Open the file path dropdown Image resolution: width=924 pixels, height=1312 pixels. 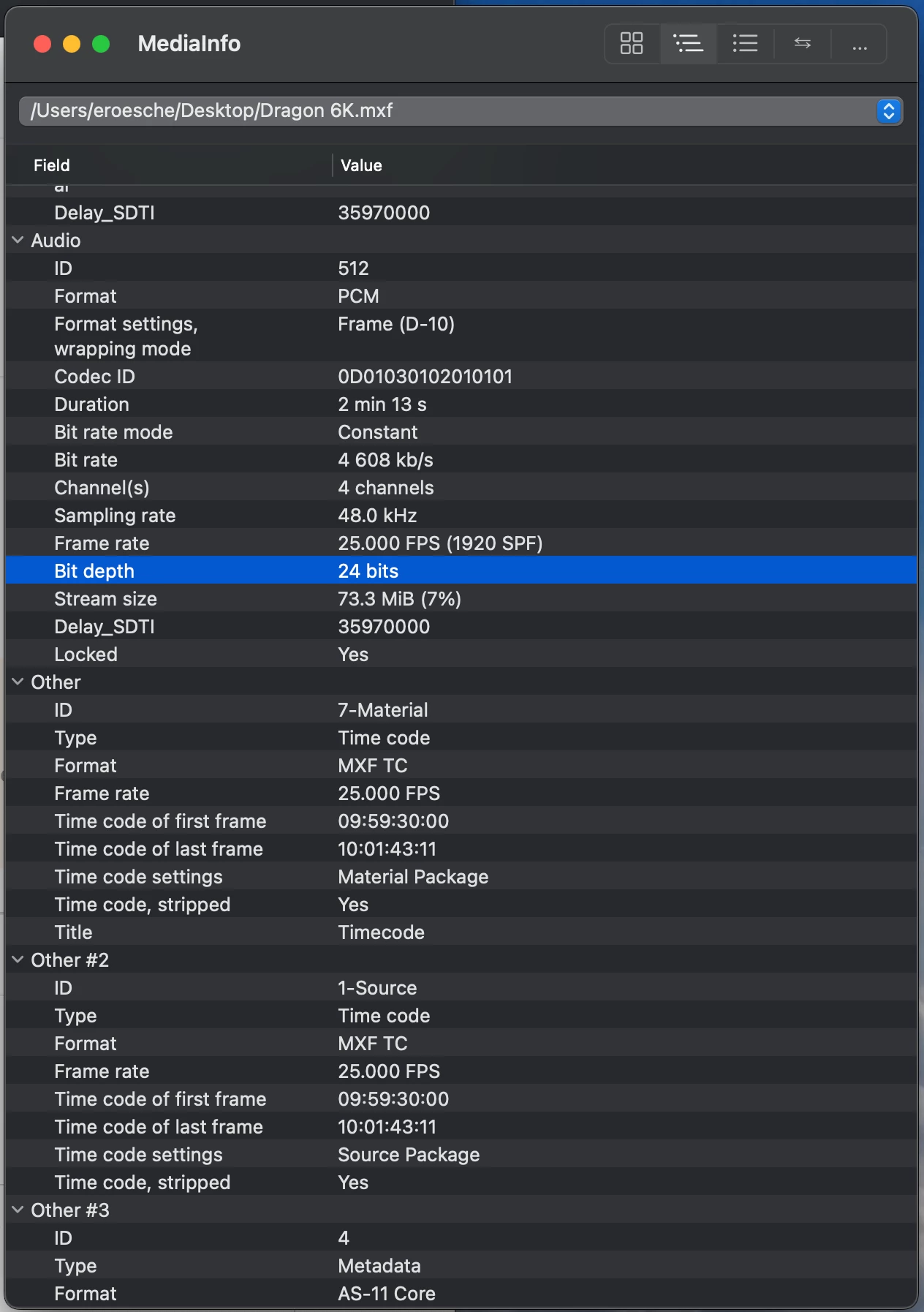(888, 111)
